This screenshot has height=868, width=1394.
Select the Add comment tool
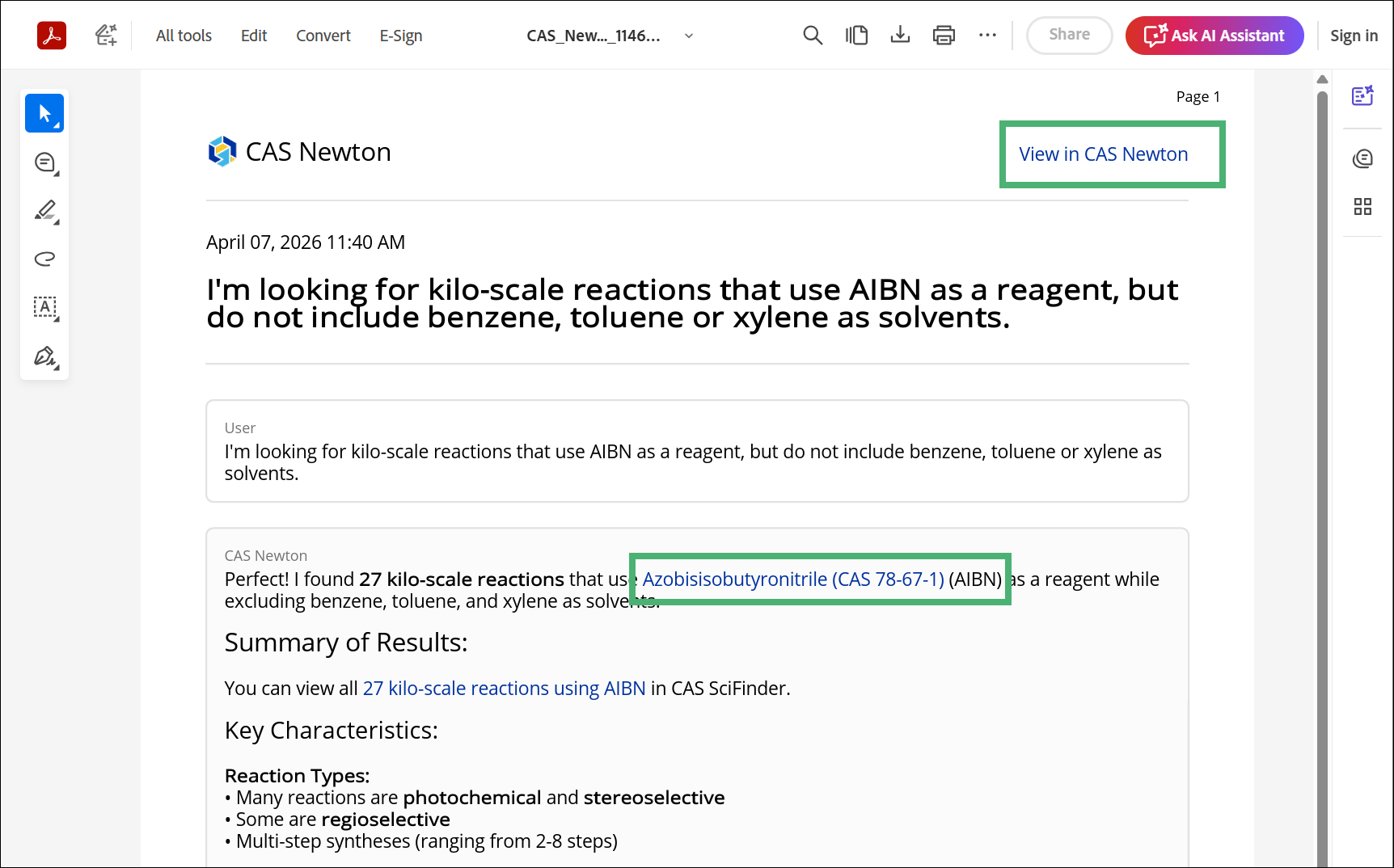45,162
